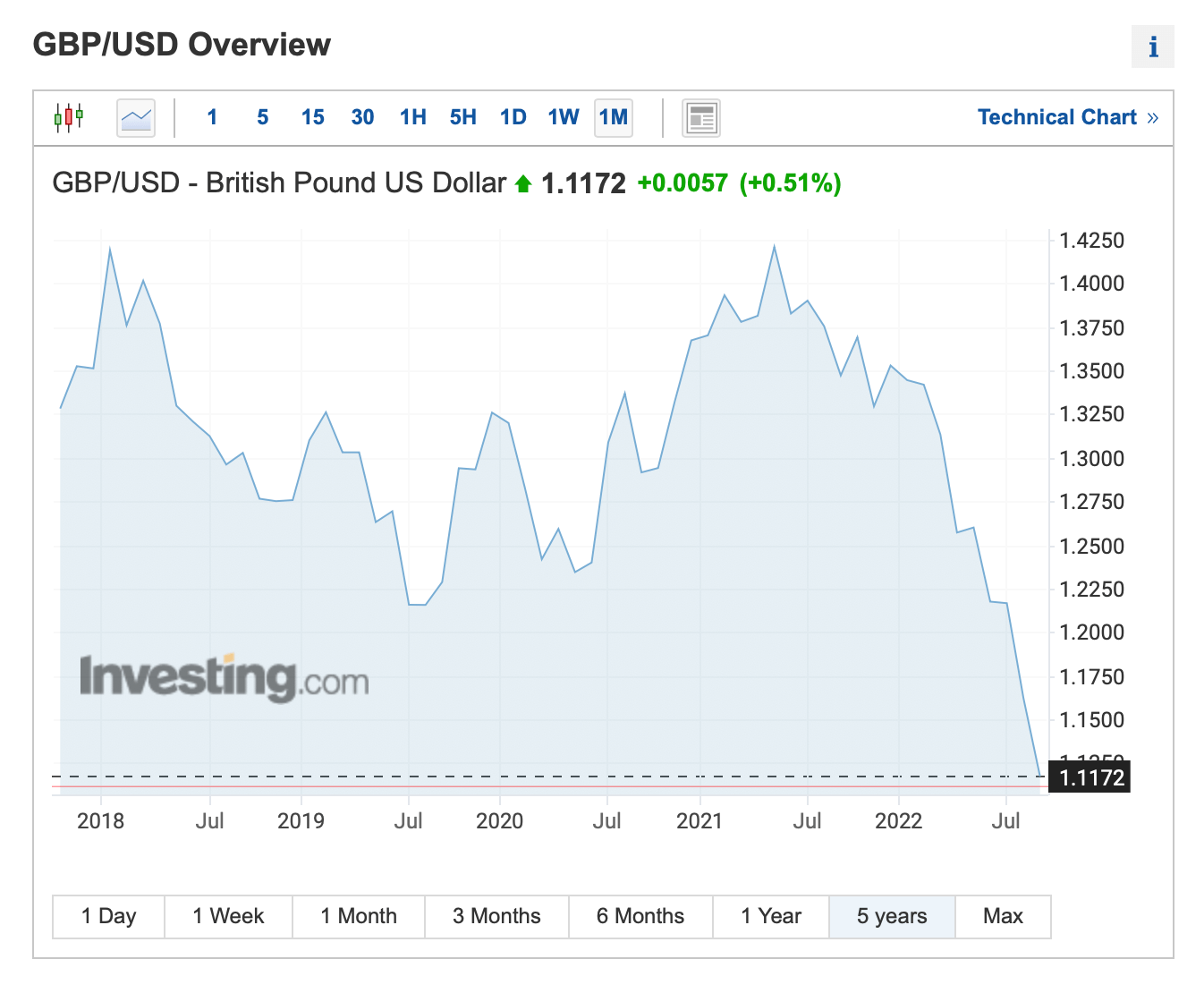Select the 5H interval icon
Screen dimensions: 1204x993
click(x=462, y=117)
